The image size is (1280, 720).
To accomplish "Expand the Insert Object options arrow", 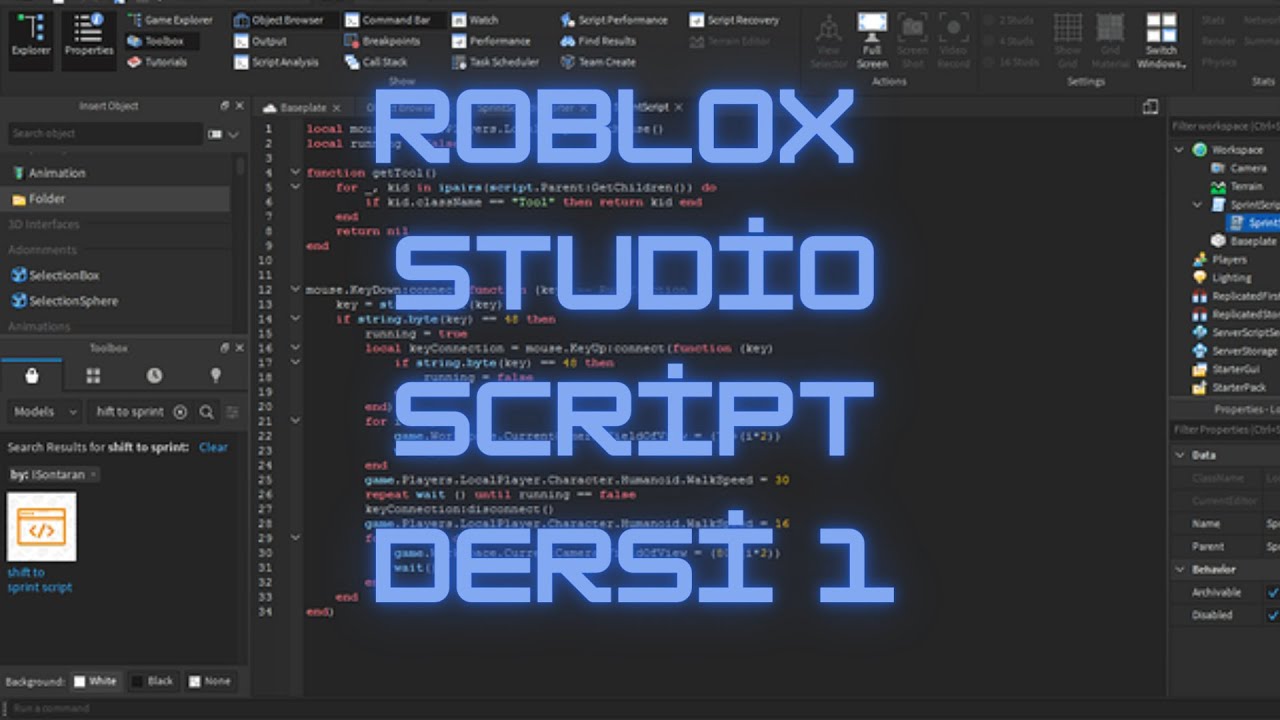I will point(233,134).
